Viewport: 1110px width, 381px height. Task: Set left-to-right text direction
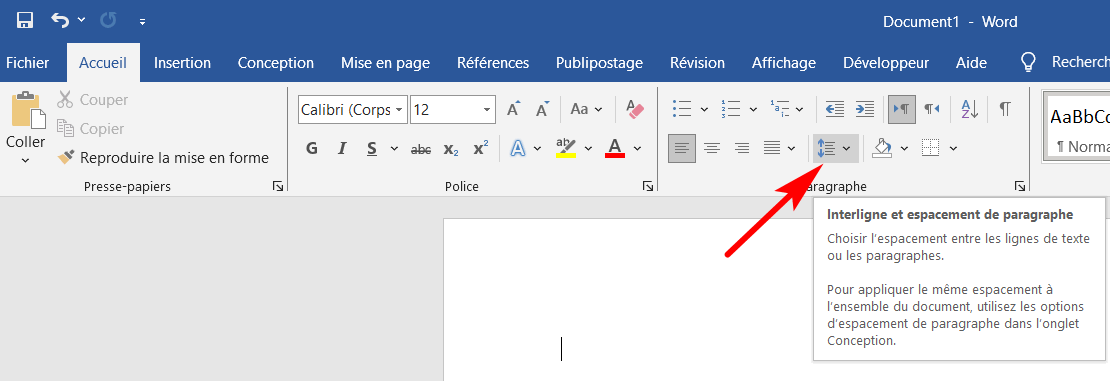point(902,109)
